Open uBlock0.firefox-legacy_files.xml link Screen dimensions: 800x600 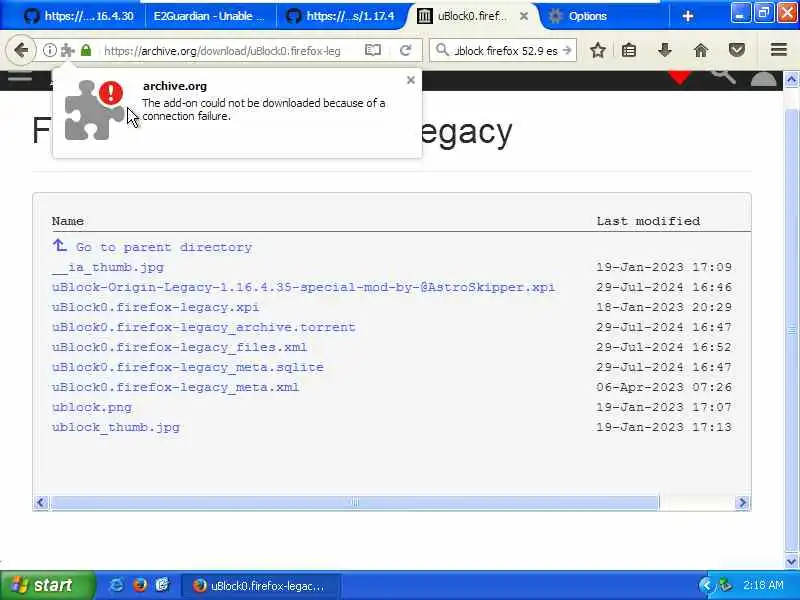click(179, 347)
